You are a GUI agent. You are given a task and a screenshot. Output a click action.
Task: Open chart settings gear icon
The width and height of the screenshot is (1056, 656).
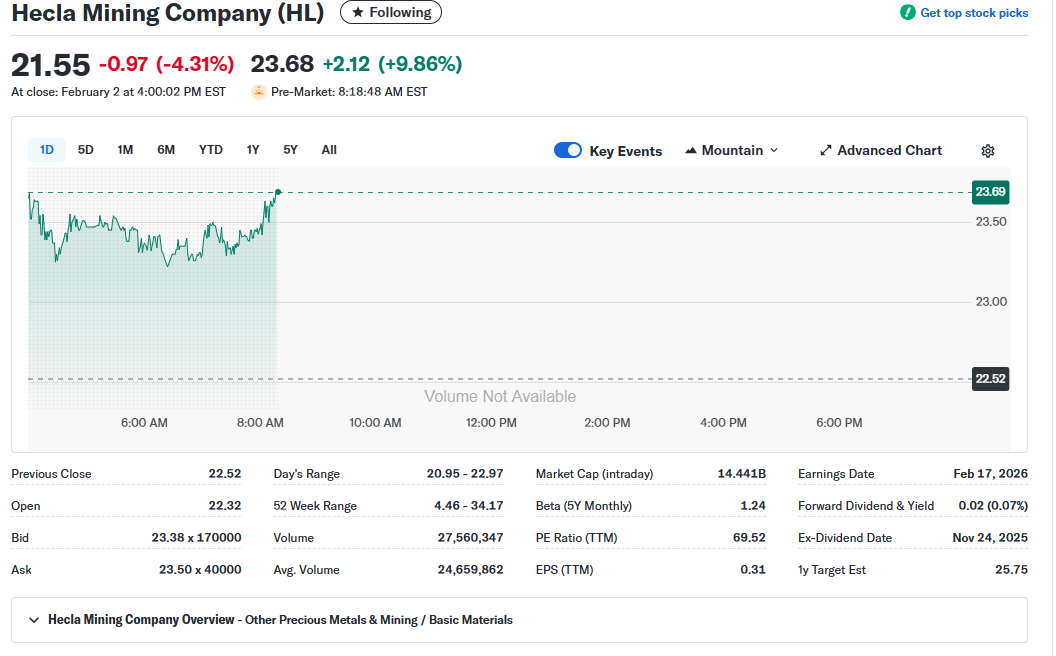987,151
